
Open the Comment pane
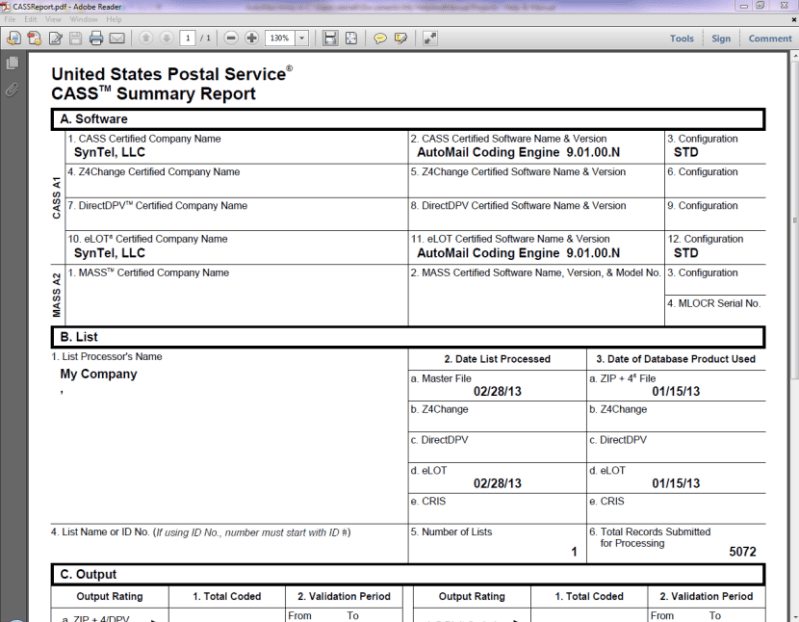point(770,38)
